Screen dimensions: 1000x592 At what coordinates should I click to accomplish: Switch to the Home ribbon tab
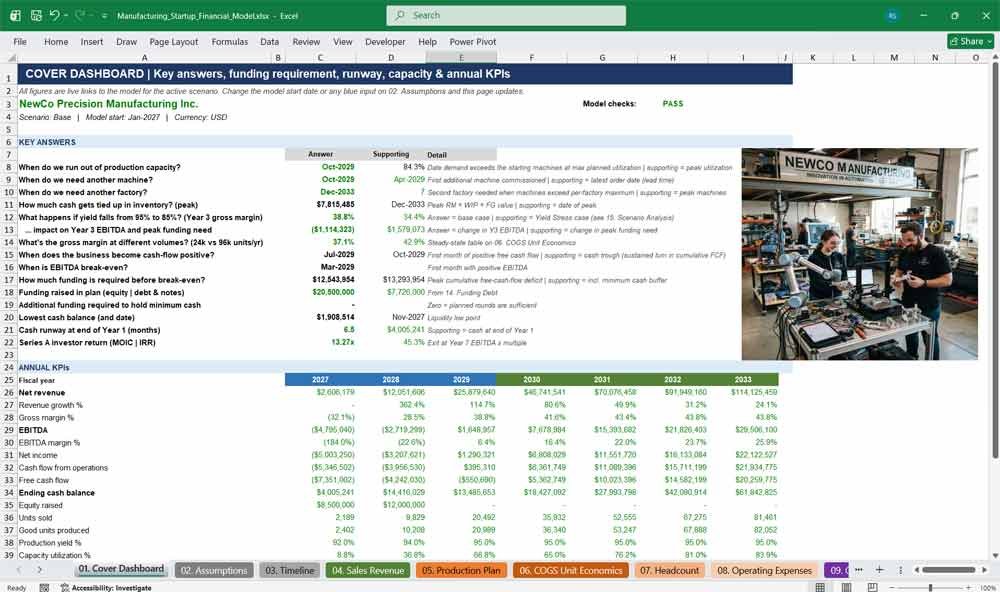[x=56, y=41]
